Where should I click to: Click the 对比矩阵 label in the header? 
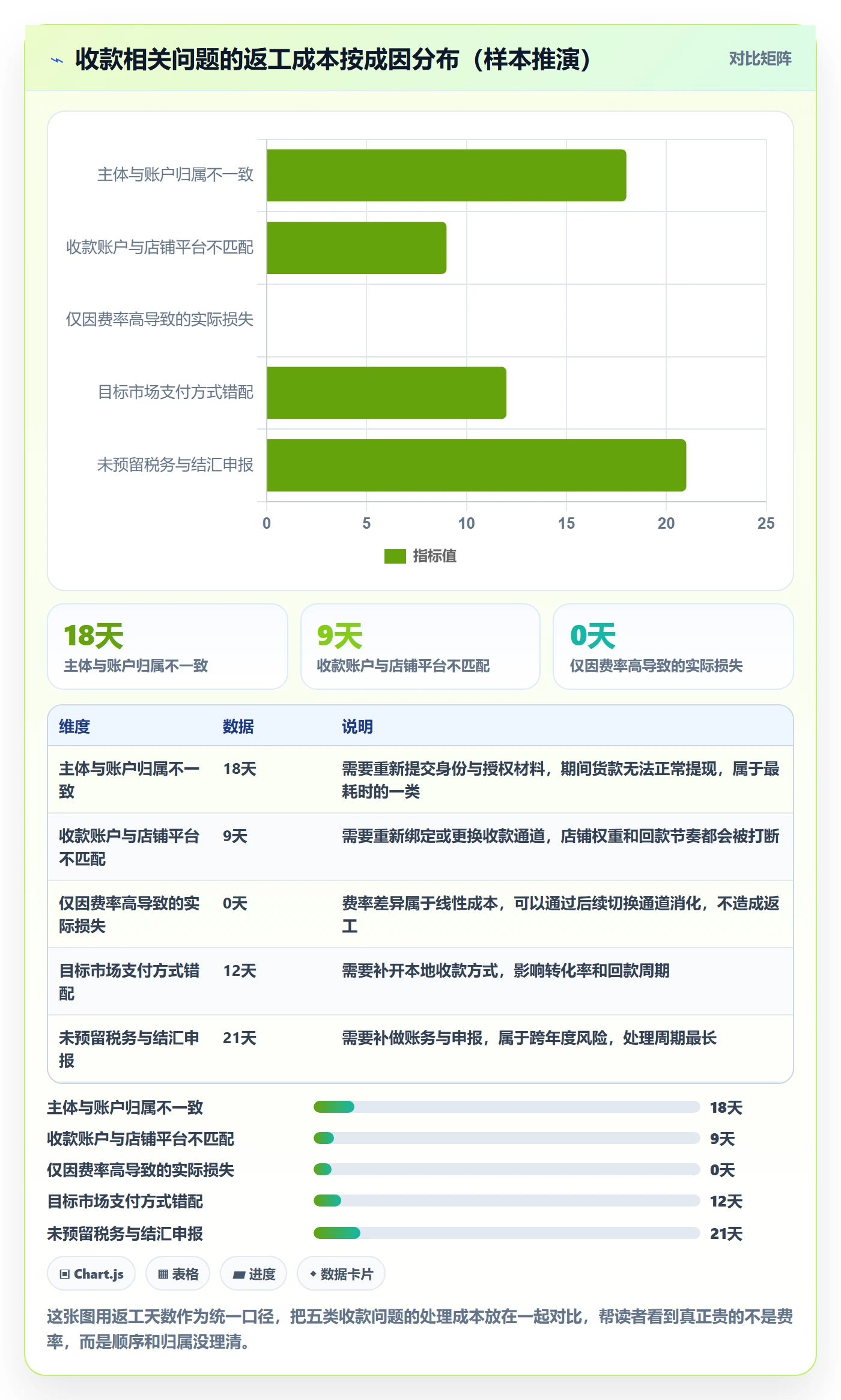point(760,59)
